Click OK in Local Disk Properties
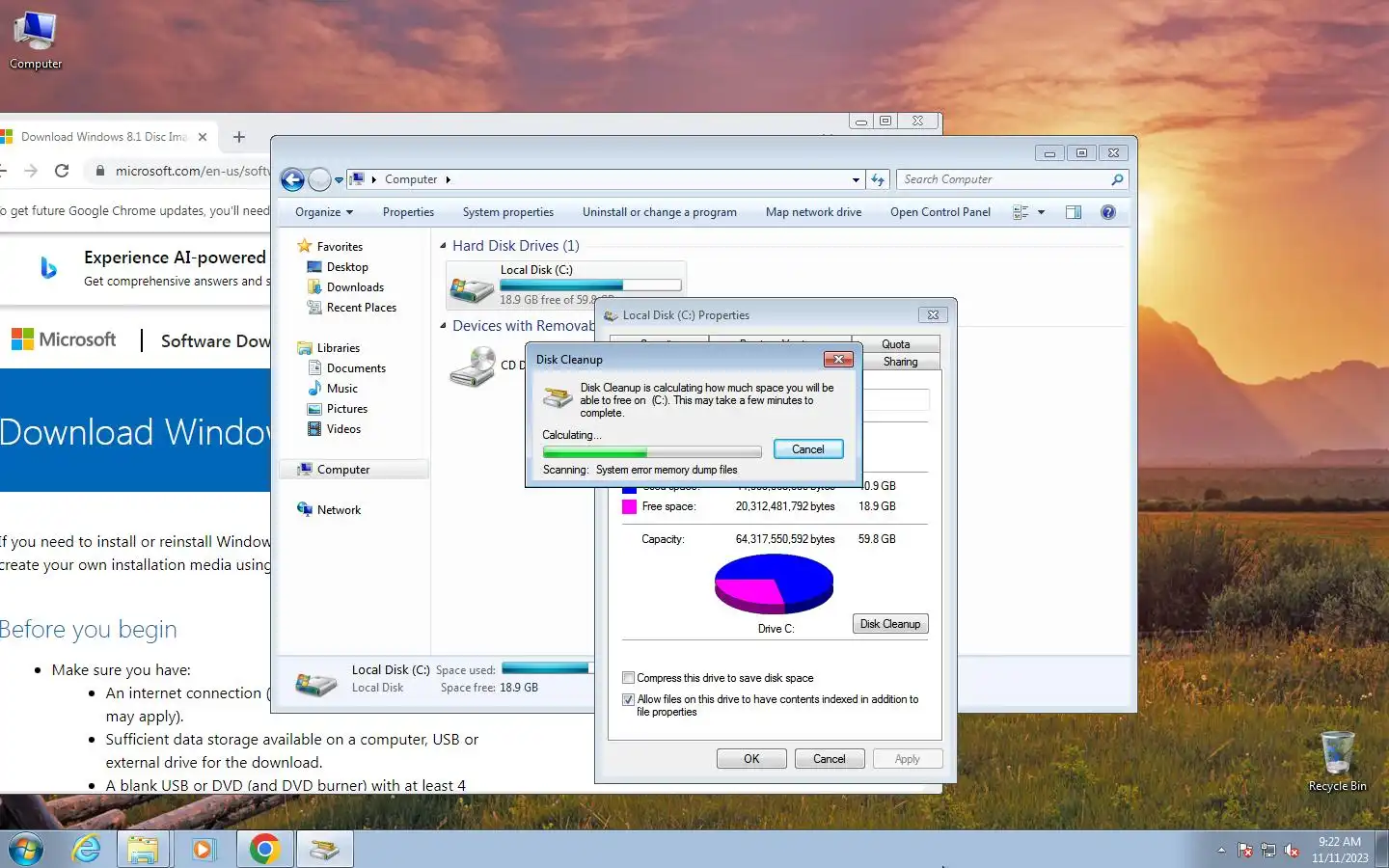The height and width of the screenshot is (868, 1389). point(751,759)
